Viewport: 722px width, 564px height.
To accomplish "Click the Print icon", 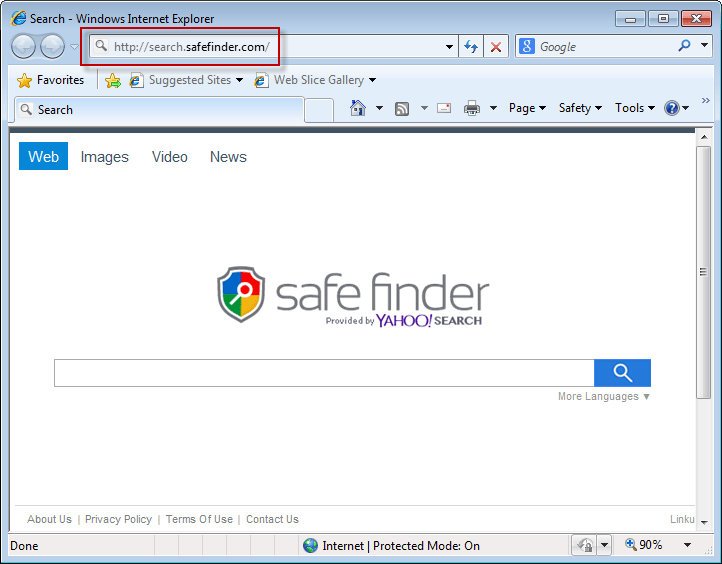I will pos(472,108).
